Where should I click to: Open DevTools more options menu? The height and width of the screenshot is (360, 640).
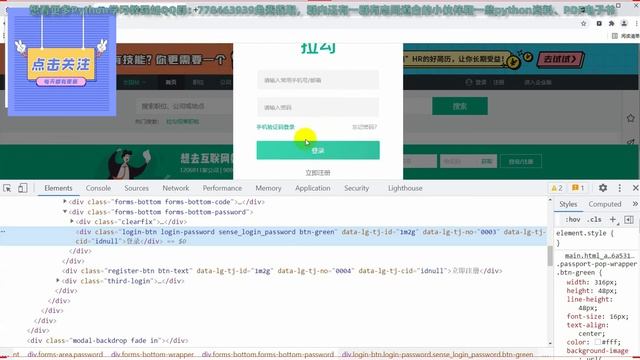tap(620, 188)
